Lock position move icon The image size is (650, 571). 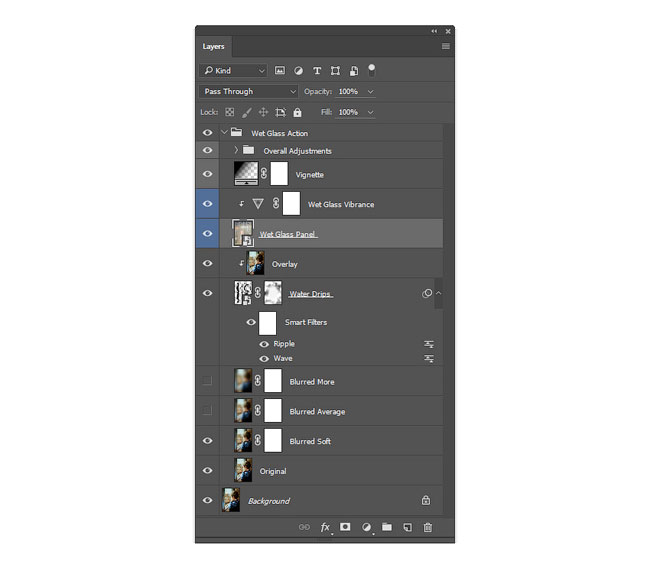(x=263, y=112)
